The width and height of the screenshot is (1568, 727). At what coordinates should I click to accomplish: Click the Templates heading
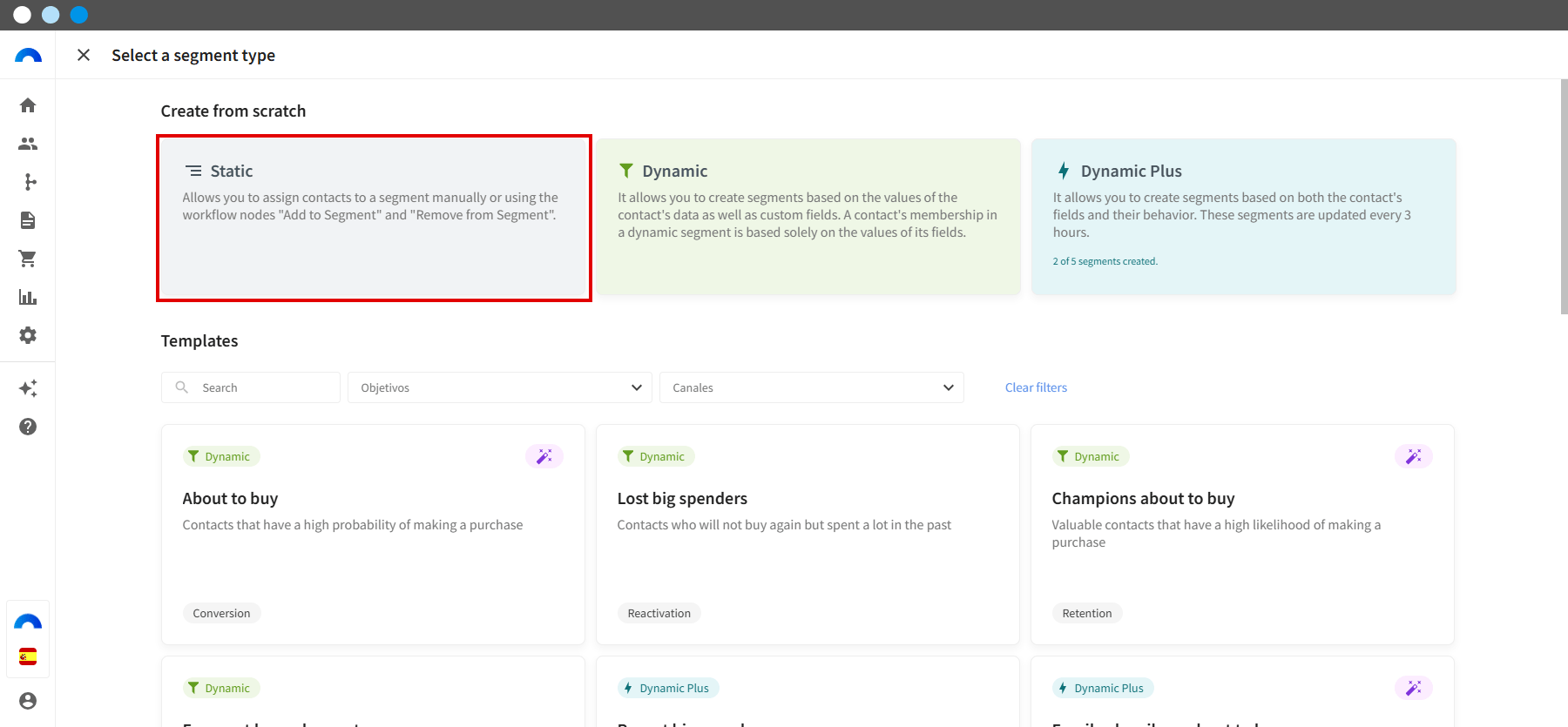(x=199, y=341)
